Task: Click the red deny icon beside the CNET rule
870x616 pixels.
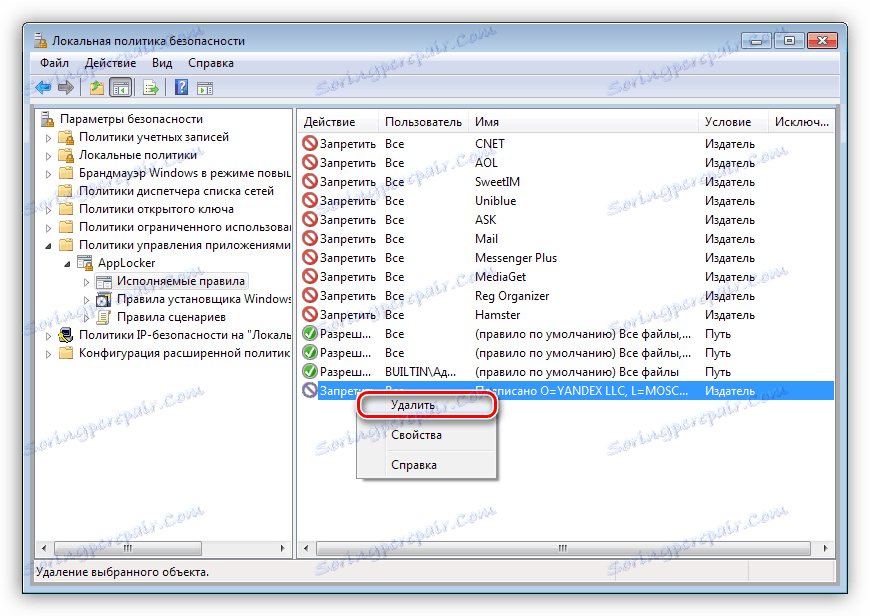Action: pyautogui.click(x=309, y=143)
